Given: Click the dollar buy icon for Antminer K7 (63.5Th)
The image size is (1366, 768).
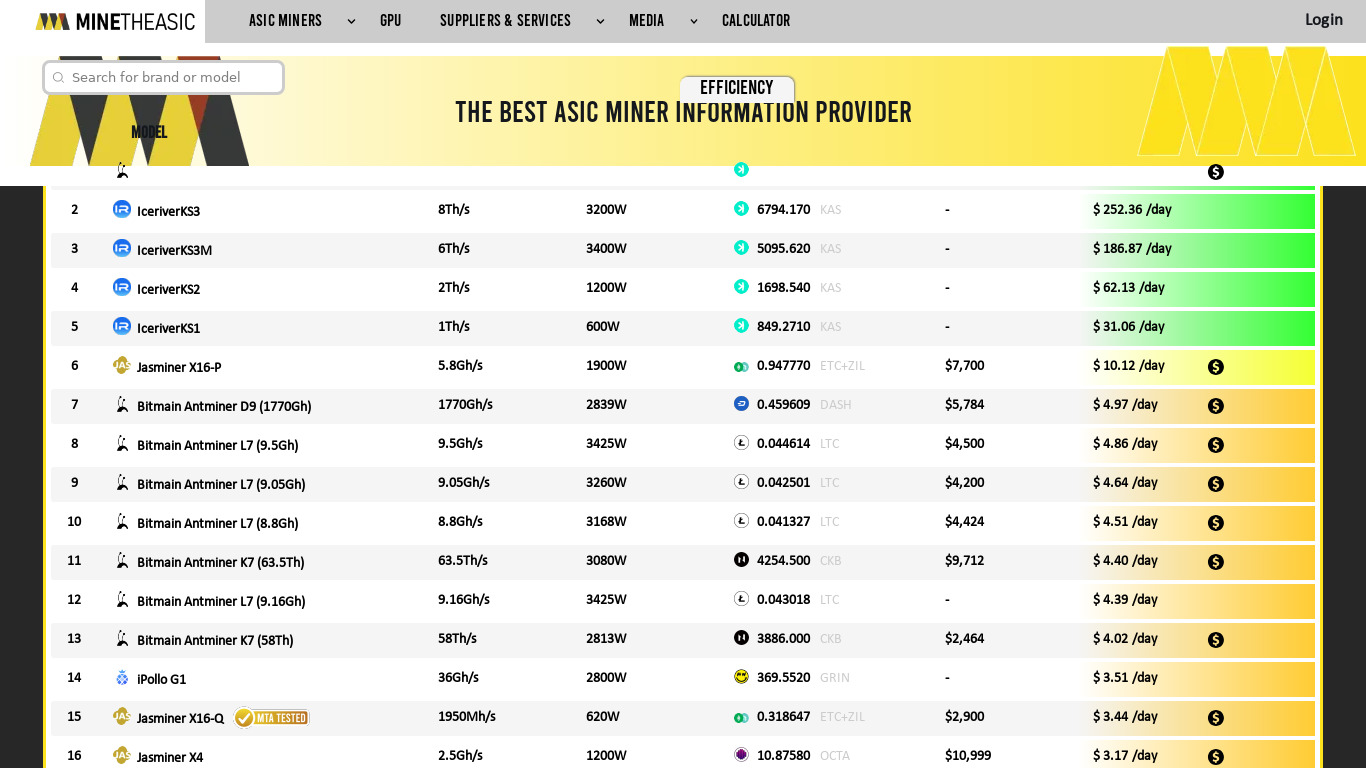Looking at the screenshot, I should (1215, 562).
